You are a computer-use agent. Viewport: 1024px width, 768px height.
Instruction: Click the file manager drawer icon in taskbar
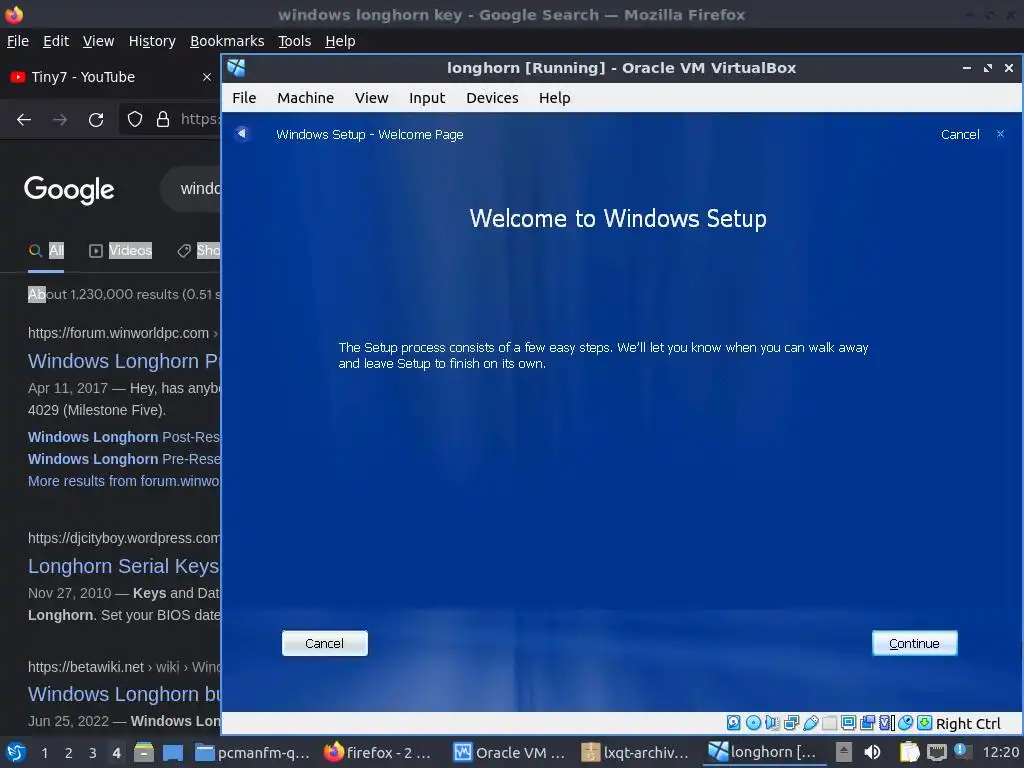(144, 752)
